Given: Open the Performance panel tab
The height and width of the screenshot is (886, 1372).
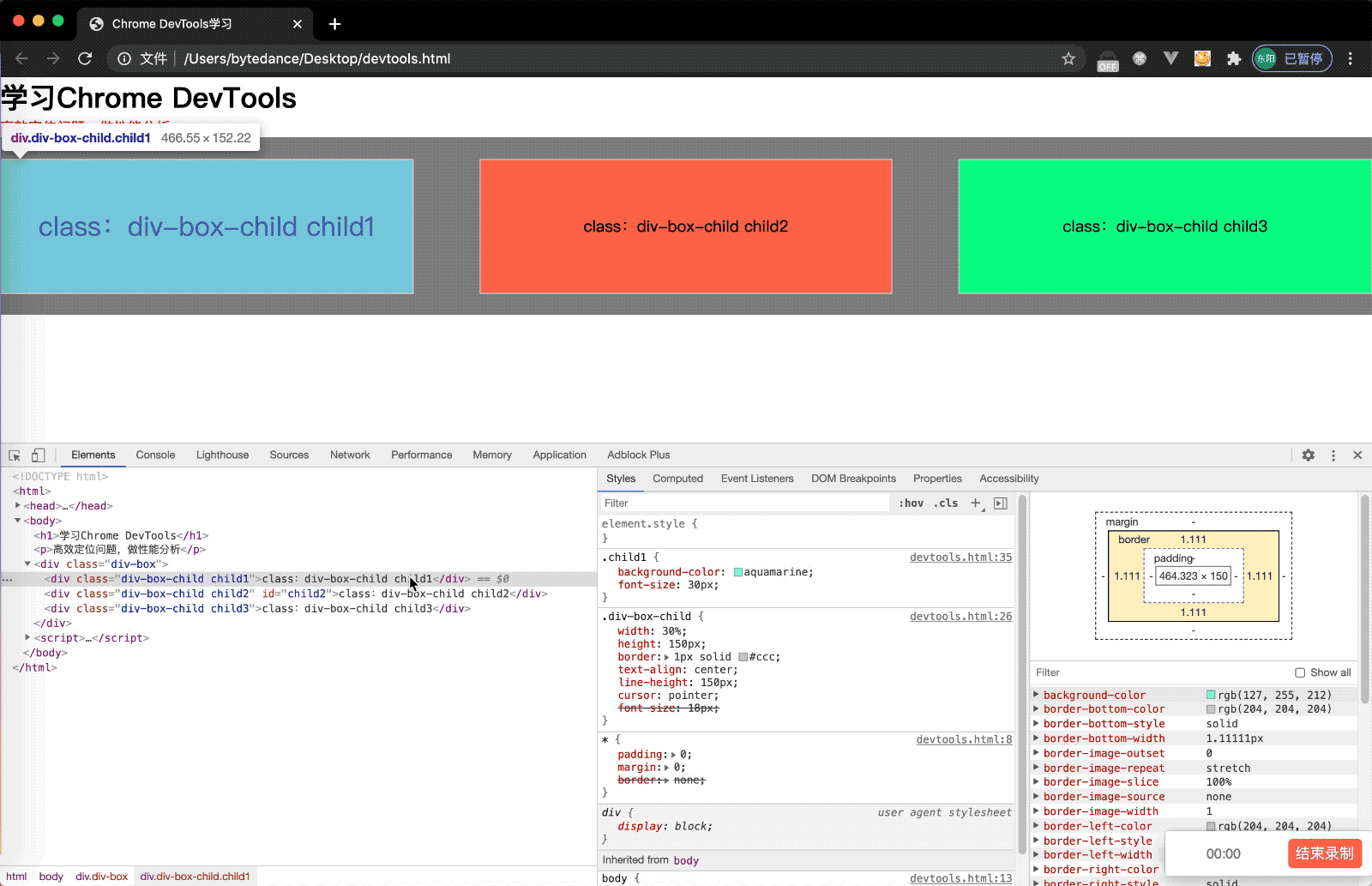Looking at the screenshot, I should coord(421,455).
